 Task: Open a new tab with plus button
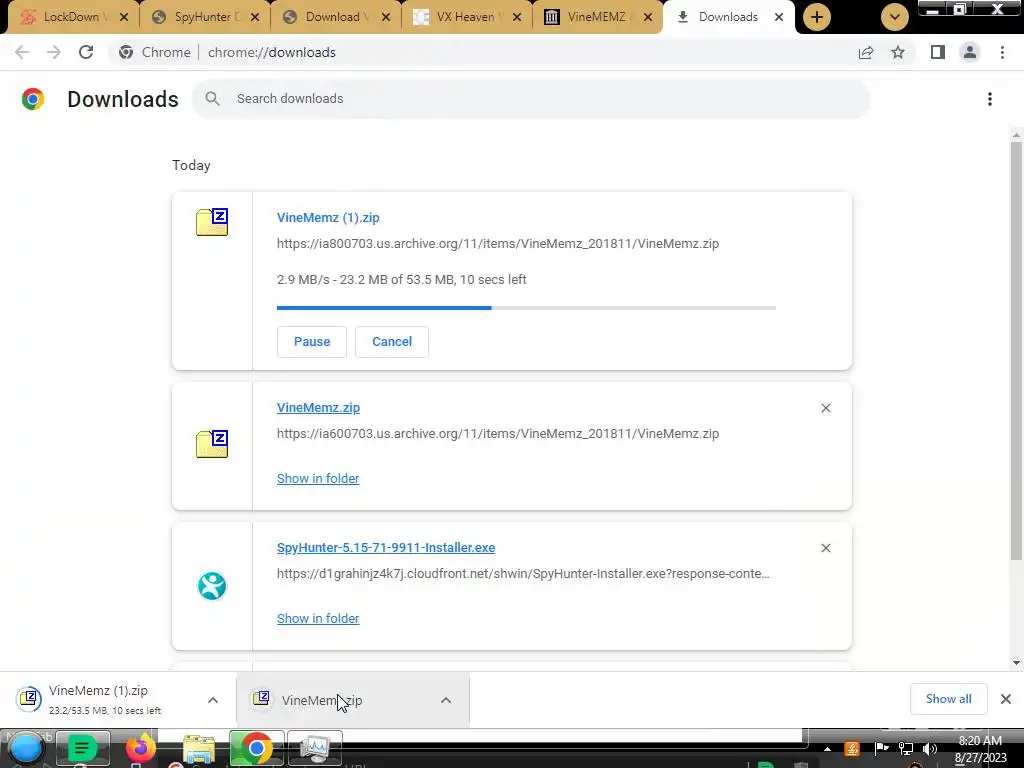click(x=816, y=17)
